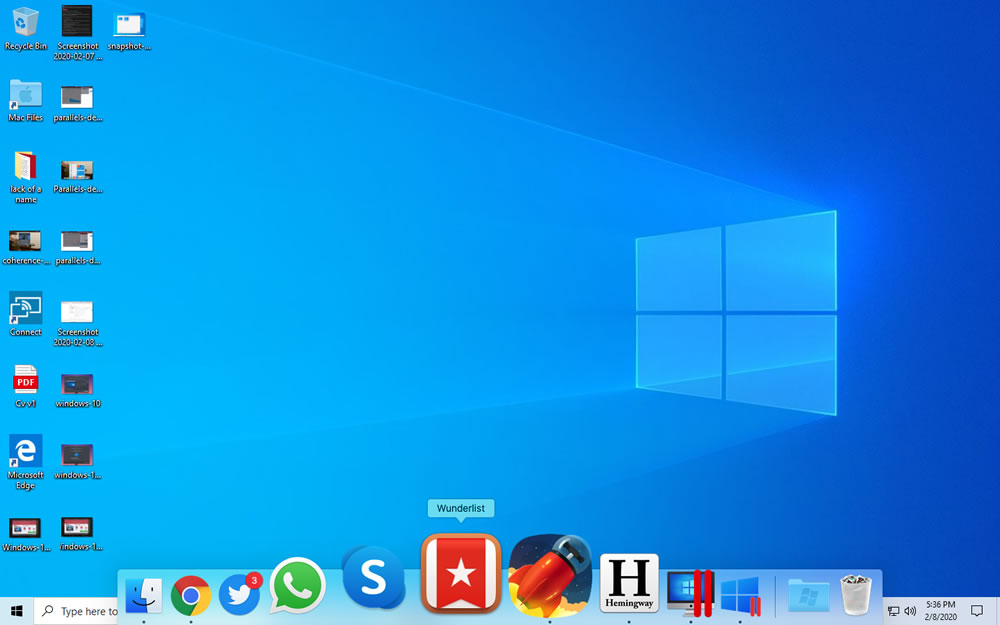Open Twitter with the 3 badge

240,594
